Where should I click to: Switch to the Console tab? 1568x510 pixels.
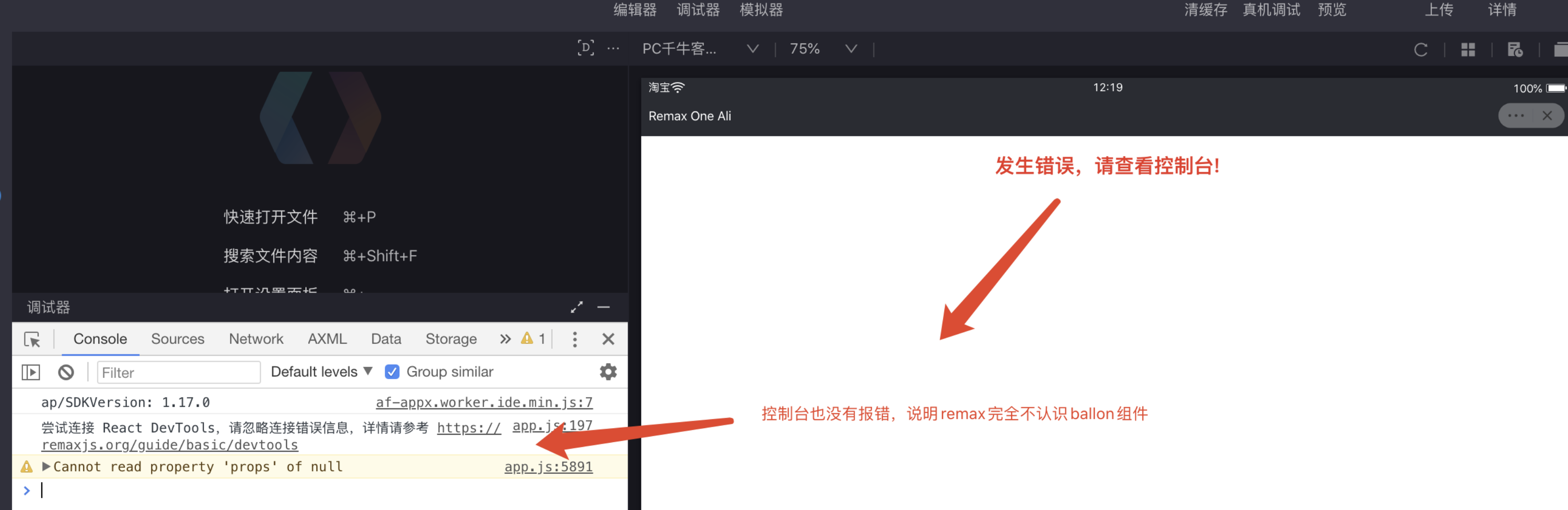click(100, 339)
